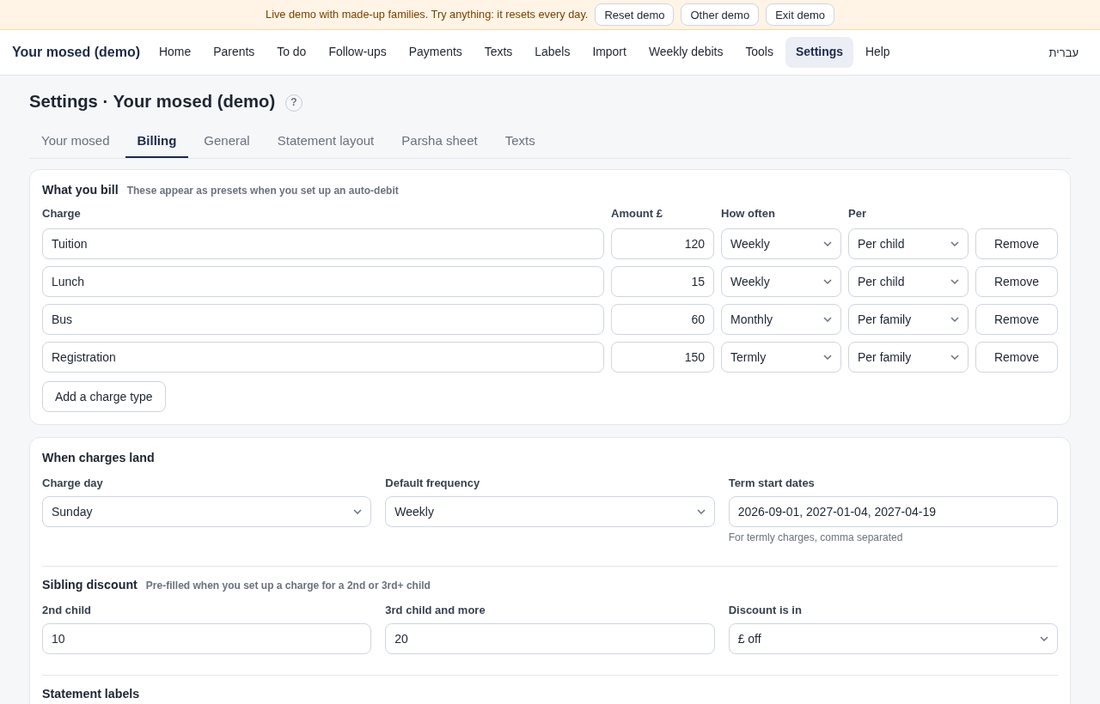1100x704 pixels.
Task: Remove the Lunch charge row
Action: [x=1016, y=282]
